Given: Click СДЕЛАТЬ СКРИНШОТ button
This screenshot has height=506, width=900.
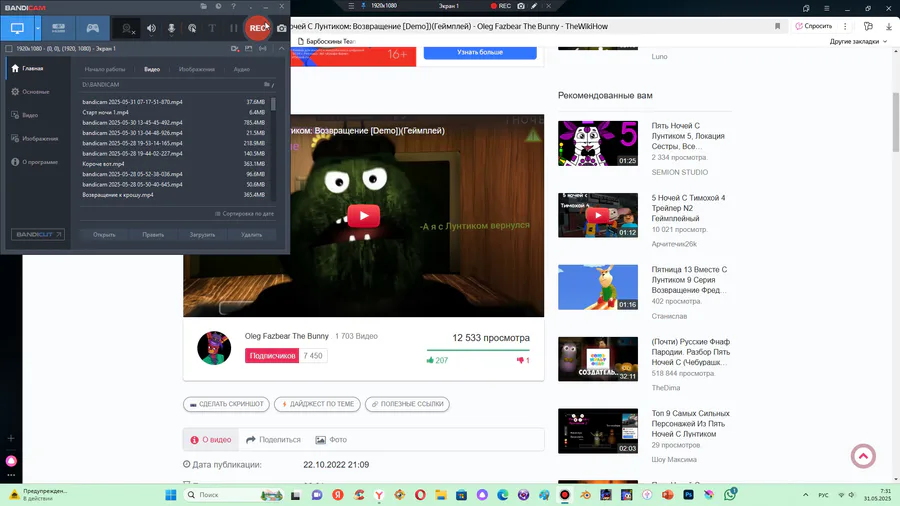Looking at the screenshot, I should coord(226,404).
